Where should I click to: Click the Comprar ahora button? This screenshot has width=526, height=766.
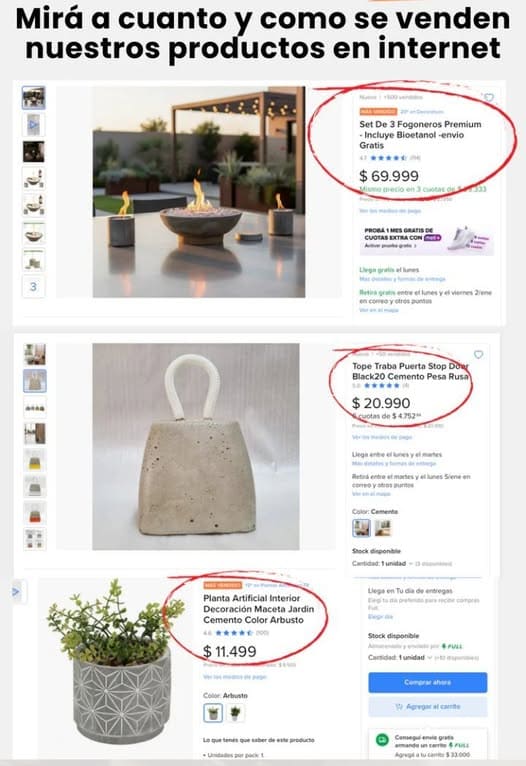point(428,682)
